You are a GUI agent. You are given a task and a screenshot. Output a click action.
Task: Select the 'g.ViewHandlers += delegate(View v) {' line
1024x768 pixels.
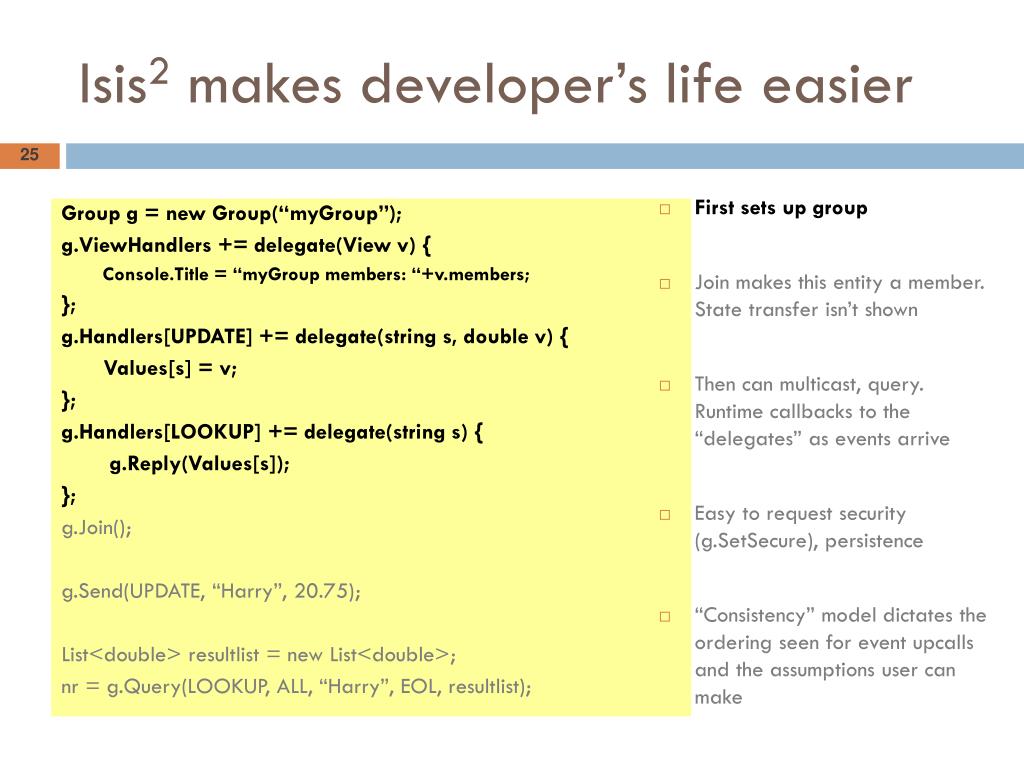tap(246, 246)
